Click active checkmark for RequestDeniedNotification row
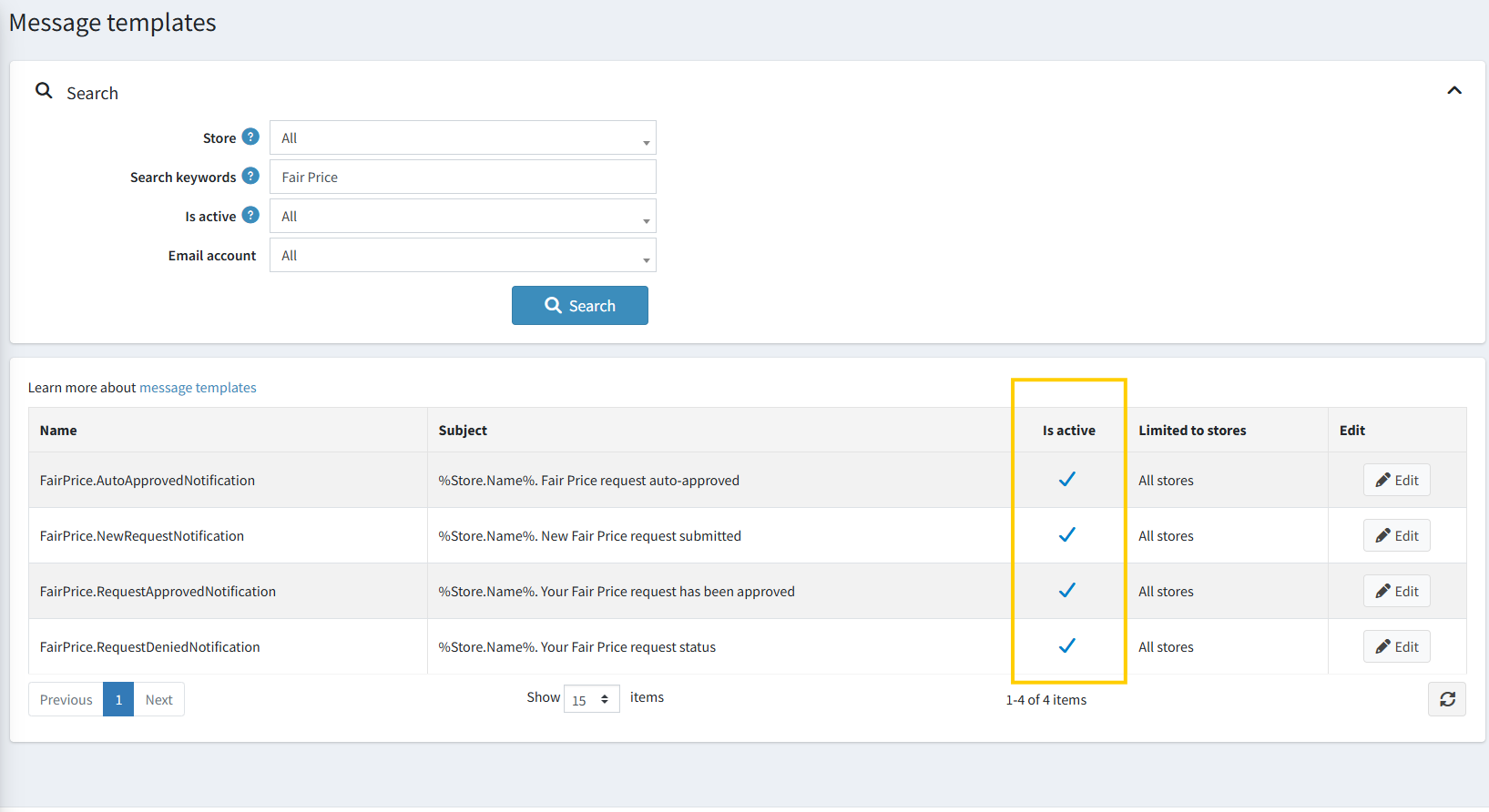 coord(1067,646)
